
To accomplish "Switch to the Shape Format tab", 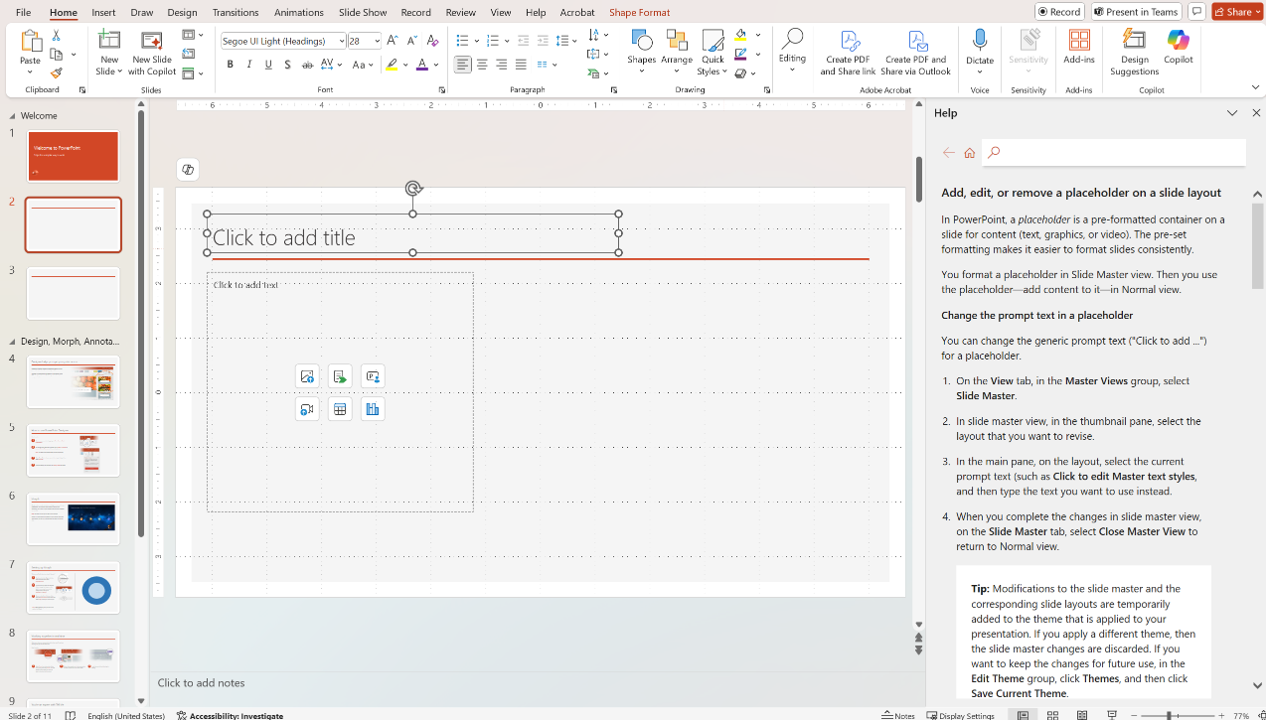I will pos(639,12).
